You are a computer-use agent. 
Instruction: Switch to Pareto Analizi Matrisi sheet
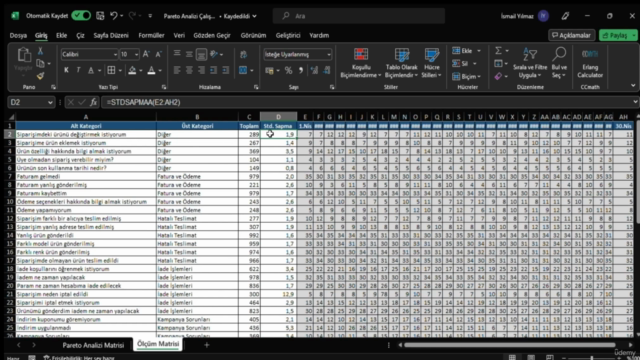coord(93,345)
